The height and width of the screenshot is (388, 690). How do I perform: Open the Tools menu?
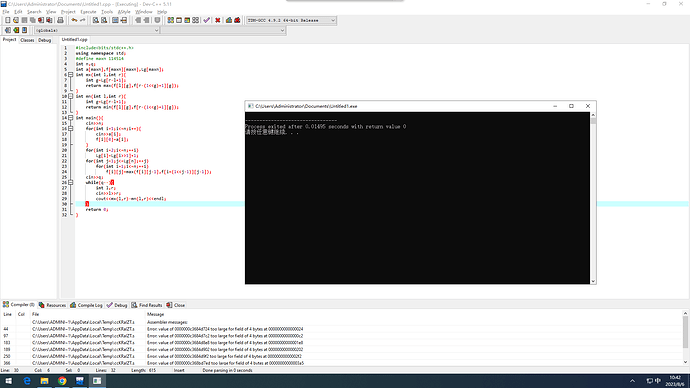coord(107,12)
